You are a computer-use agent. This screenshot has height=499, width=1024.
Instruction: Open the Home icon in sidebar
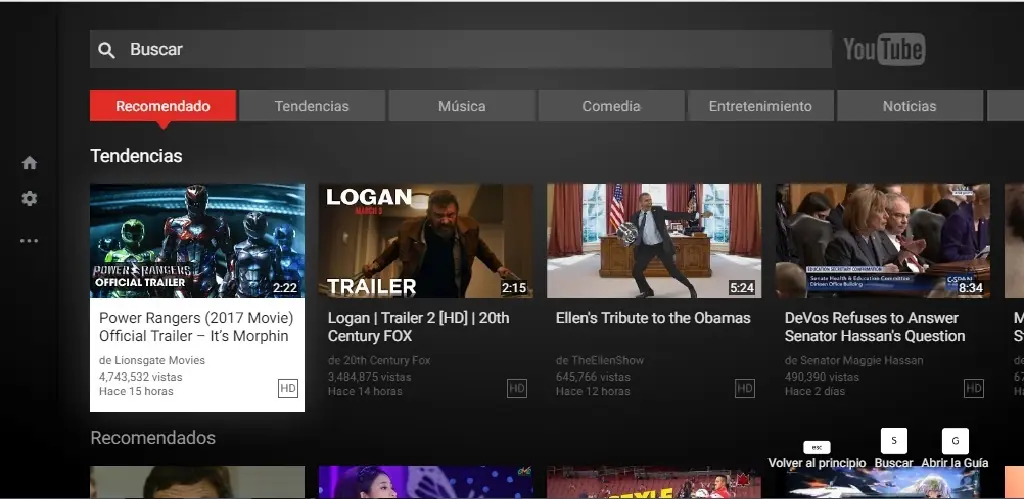tap(29, 163)
